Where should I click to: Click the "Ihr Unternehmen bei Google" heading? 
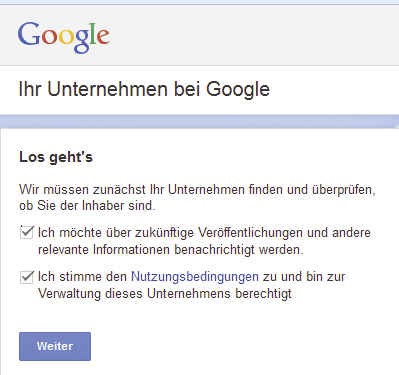[x=144, y=89]
